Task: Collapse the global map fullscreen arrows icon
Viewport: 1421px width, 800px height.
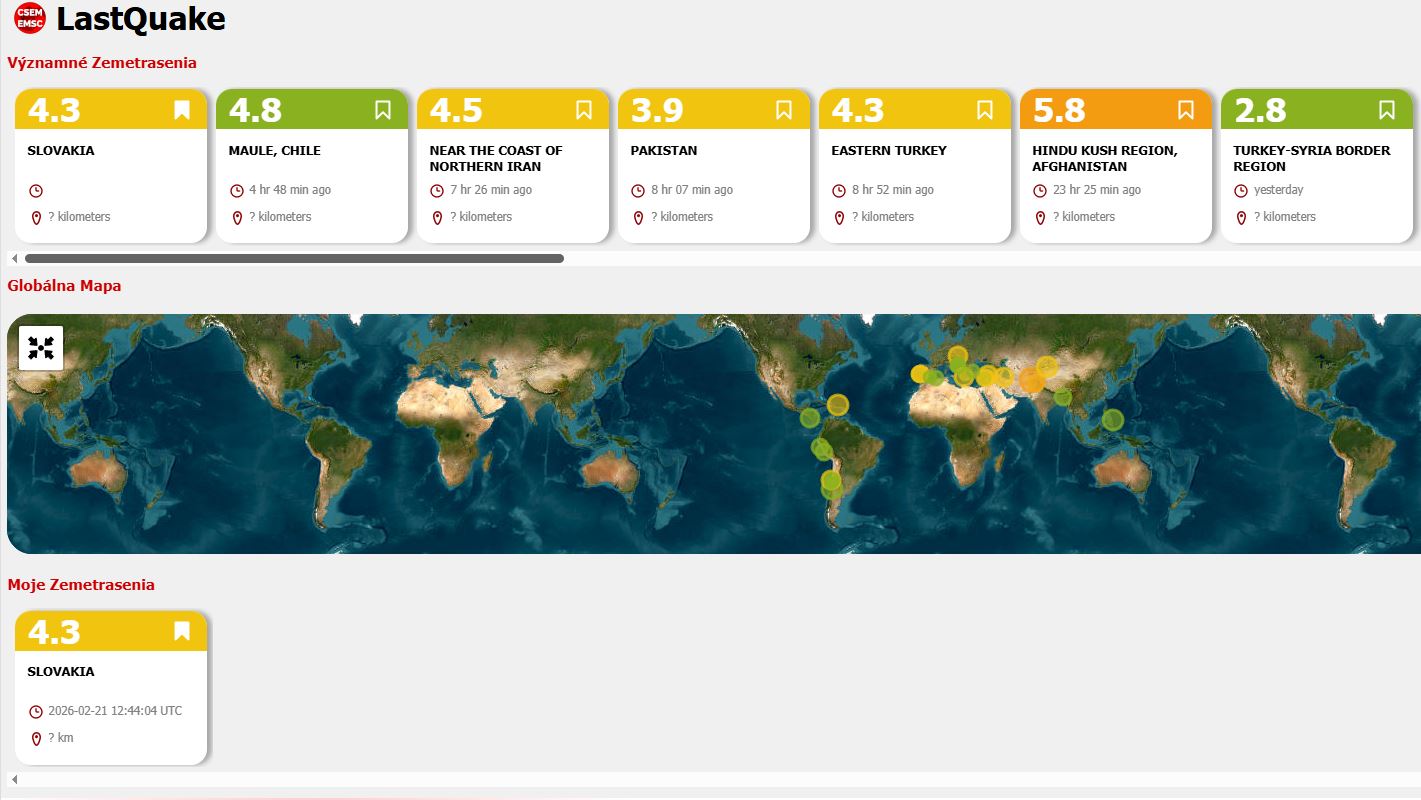Action: (41, 348)
